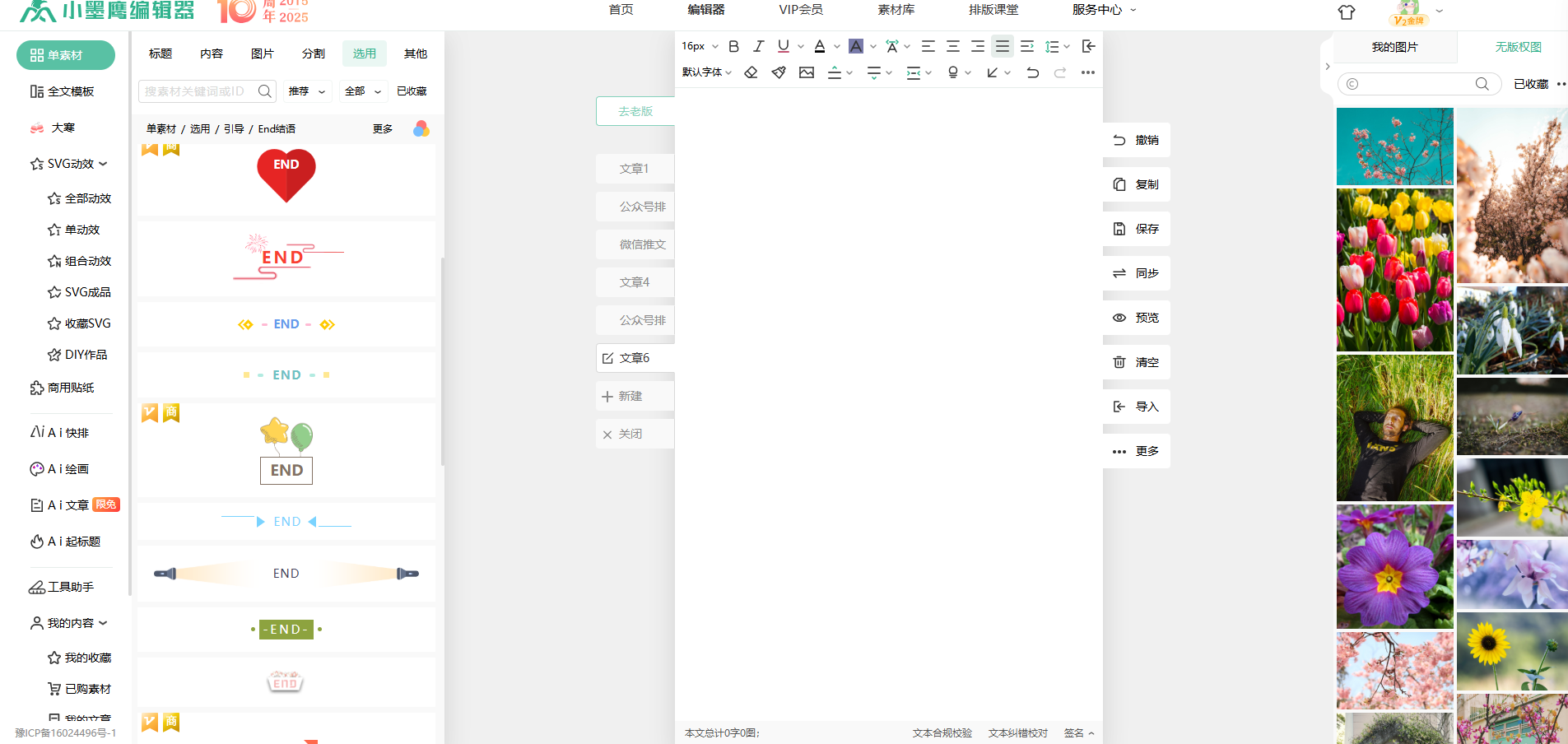Switch to the 标题 material tab
This screenshot has height=744, width=1568.
161,53
